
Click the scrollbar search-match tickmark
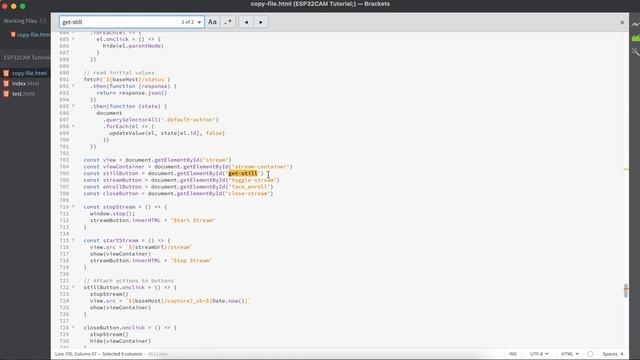pos(626,169)
